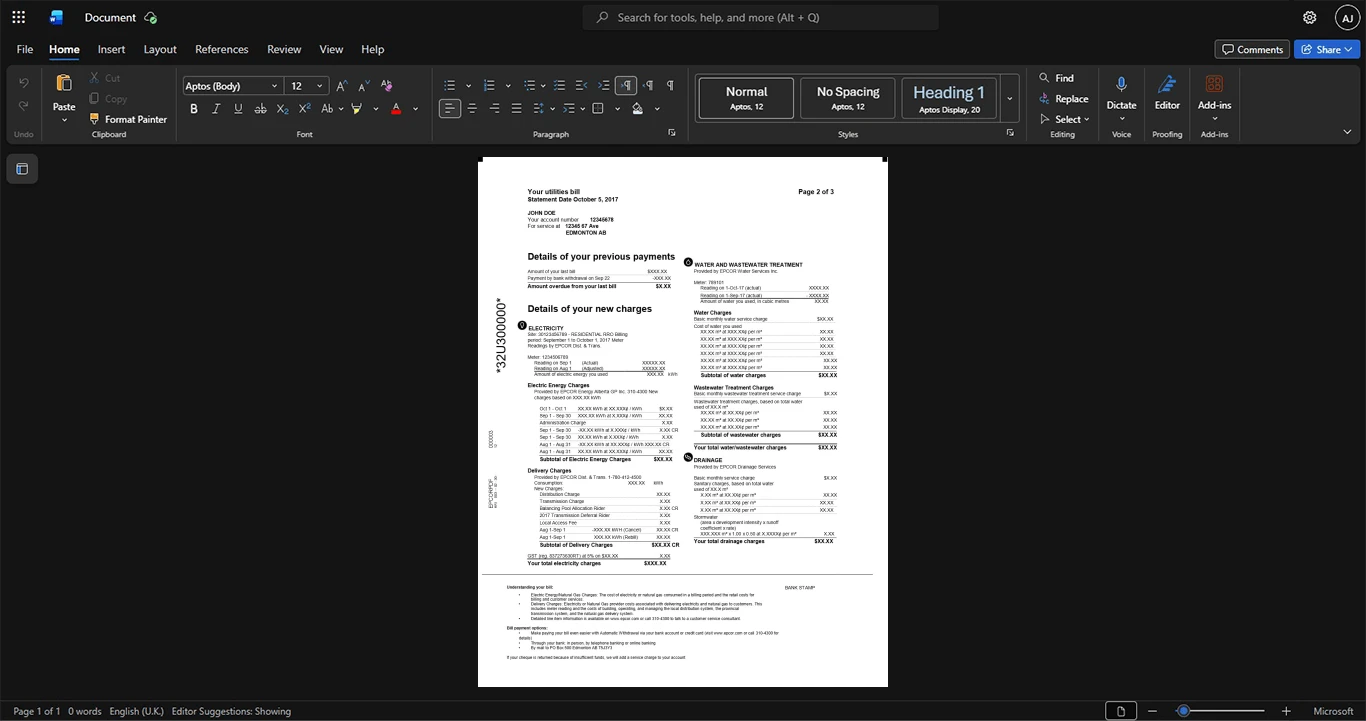The image size is (1366, 721).
Task: Adjust the zoom slider handle
Action: coord(1183,711)
